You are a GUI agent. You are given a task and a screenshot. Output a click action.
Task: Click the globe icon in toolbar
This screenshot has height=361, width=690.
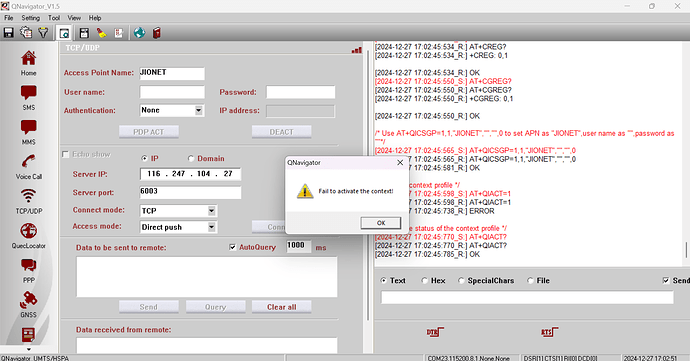139,33
